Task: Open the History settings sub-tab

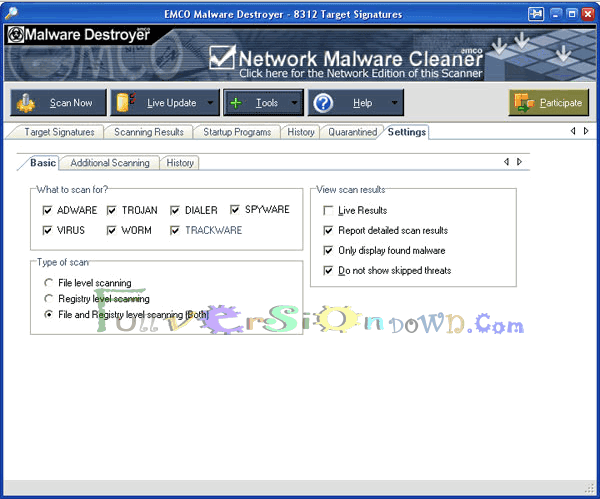Action: click(180, 163)
